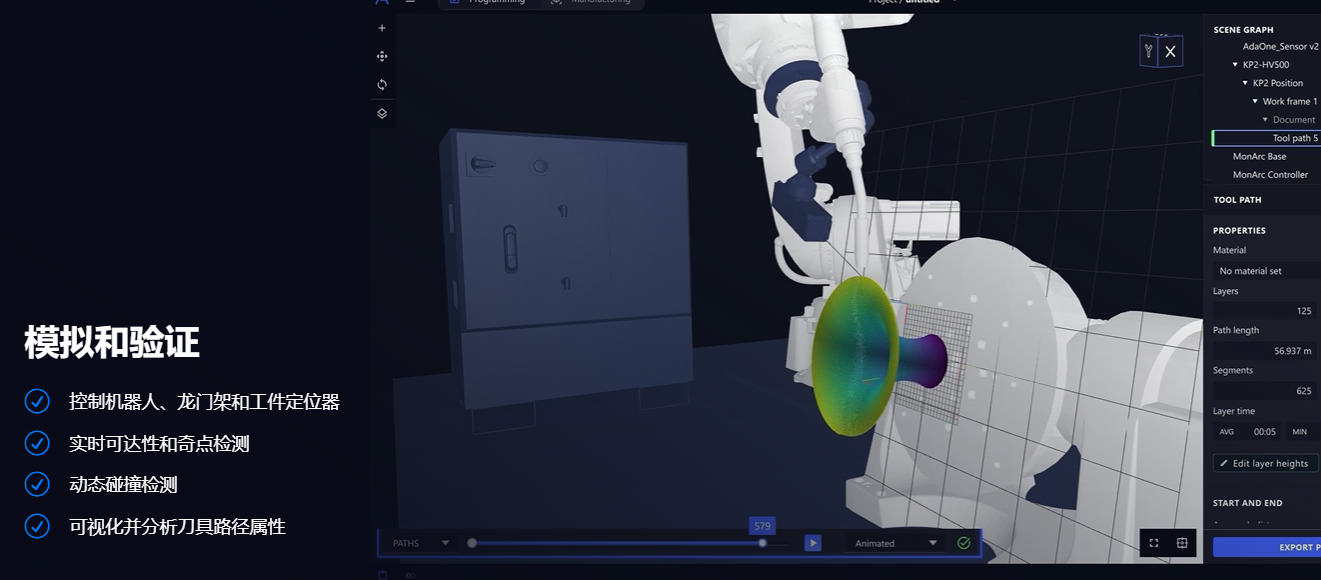Image resolution: width=1321 pixels, height=580 pixels.
Task: Switch to the Manufacturing tab
Action: [x=598, y=1]
